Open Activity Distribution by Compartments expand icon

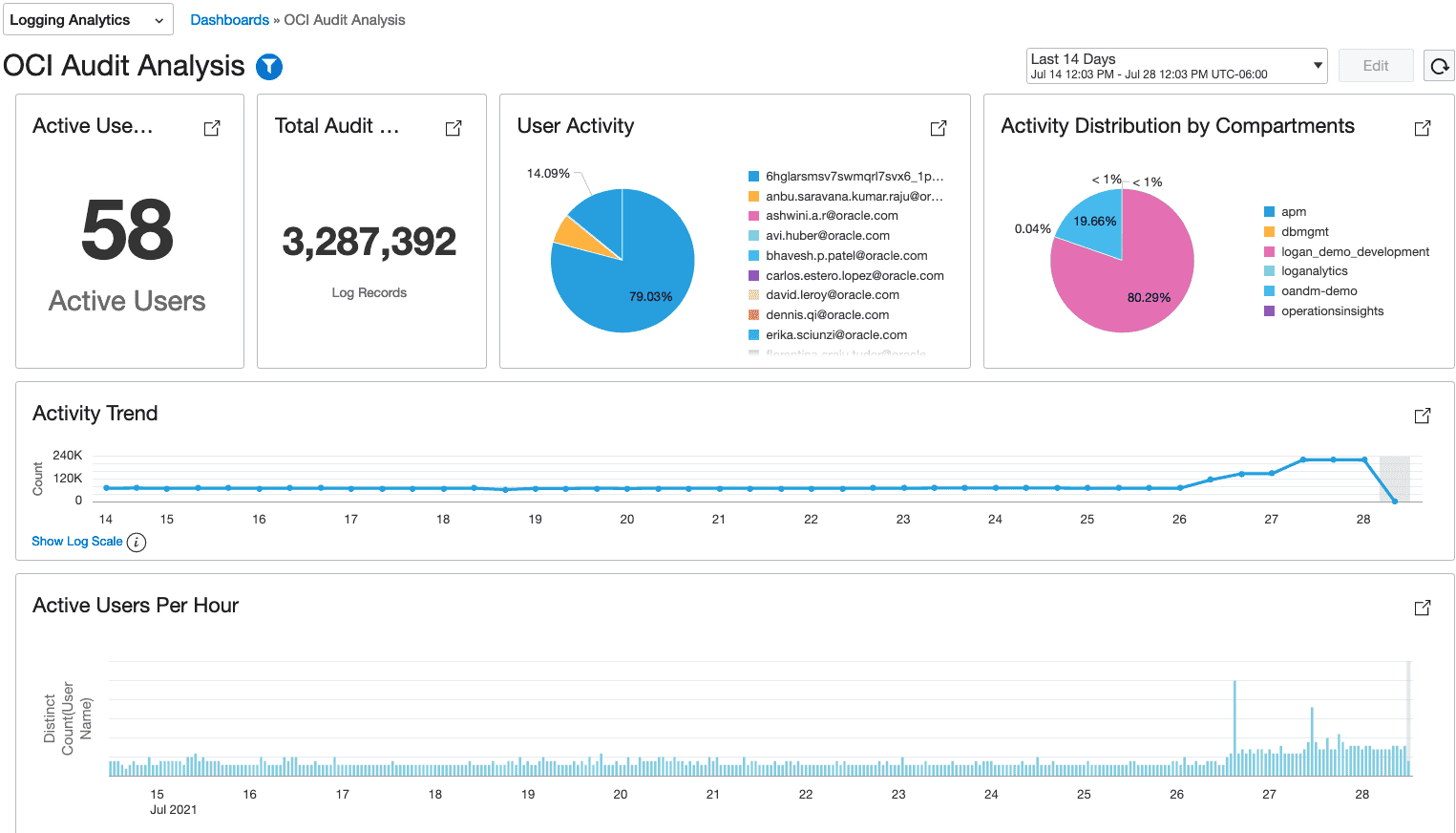(1423, 127)
